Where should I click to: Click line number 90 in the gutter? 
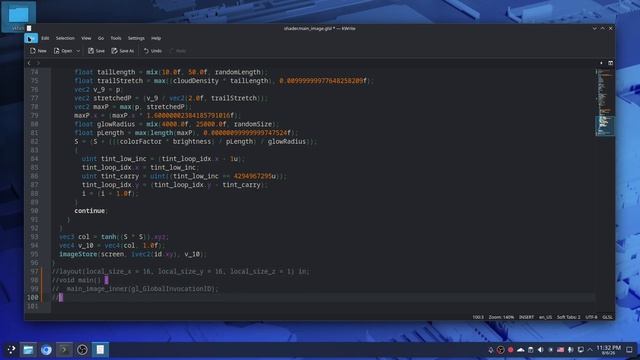click(x=34, y=211)
